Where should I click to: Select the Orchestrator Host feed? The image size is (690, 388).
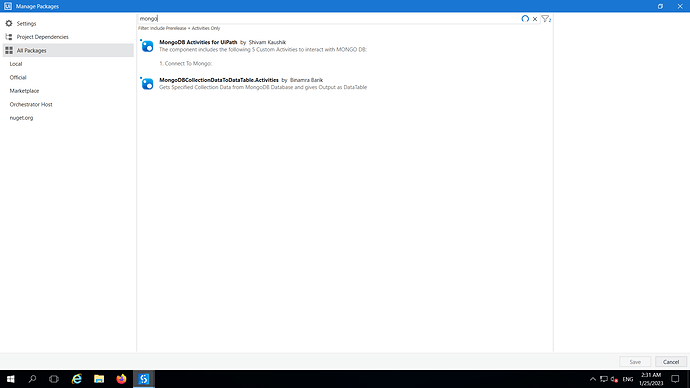[31, 104]
